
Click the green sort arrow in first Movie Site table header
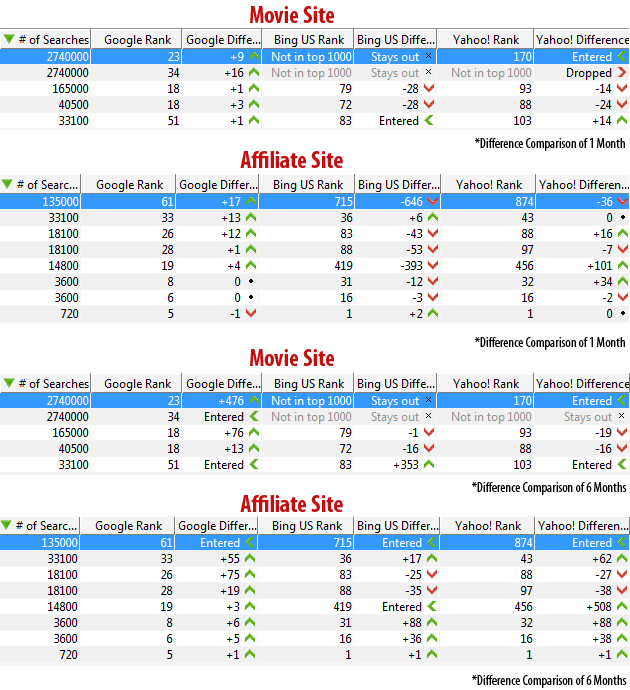click(x=9, y=40)
